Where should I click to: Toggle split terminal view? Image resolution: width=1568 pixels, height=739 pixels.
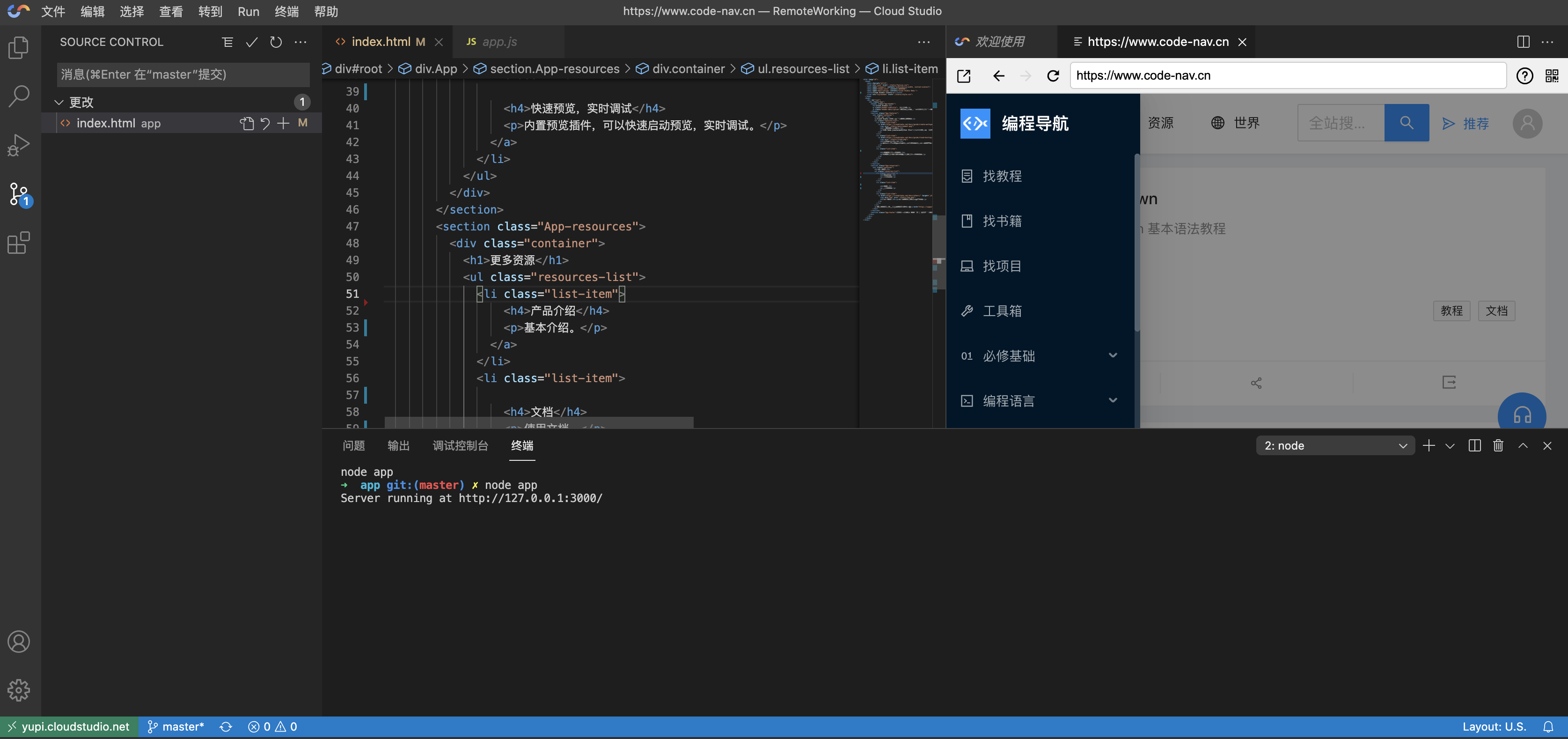(1474, 445)
